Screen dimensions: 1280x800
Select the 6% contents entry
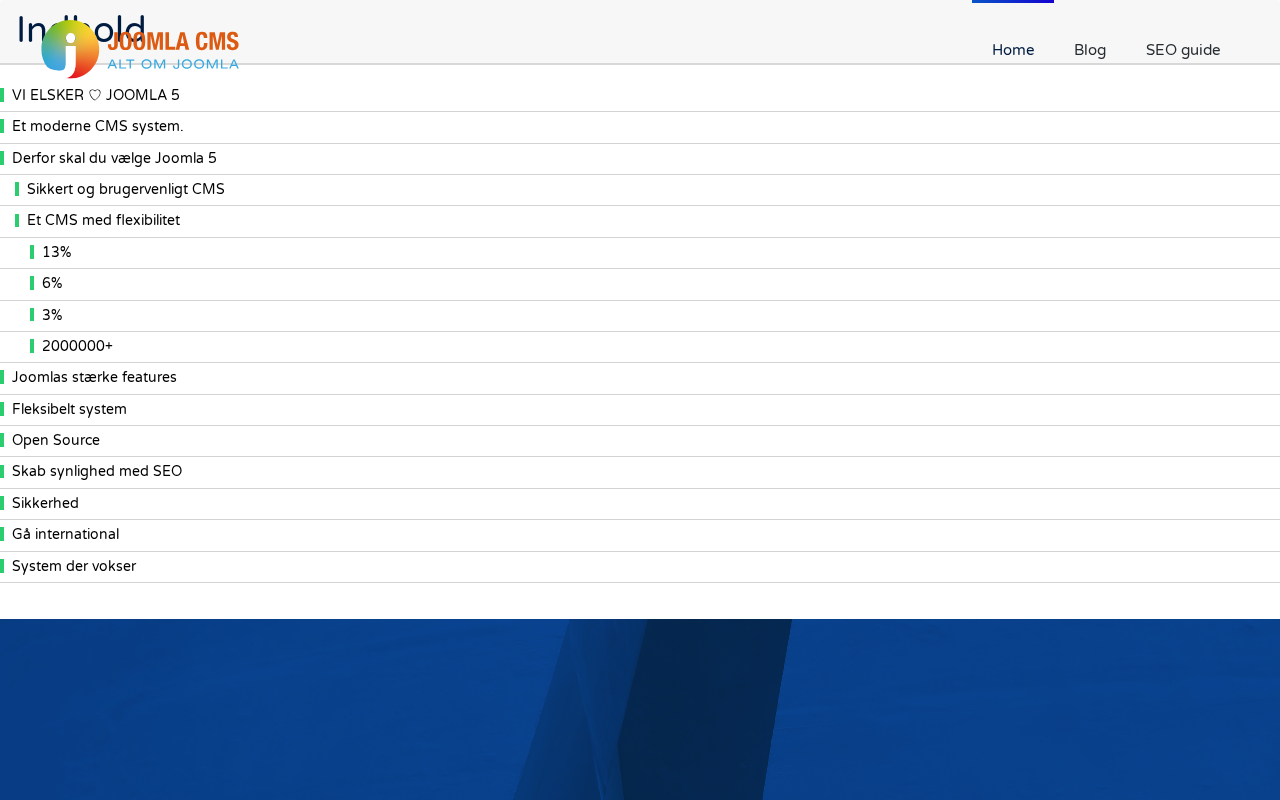pyautogui.click(x=52, y=283)
